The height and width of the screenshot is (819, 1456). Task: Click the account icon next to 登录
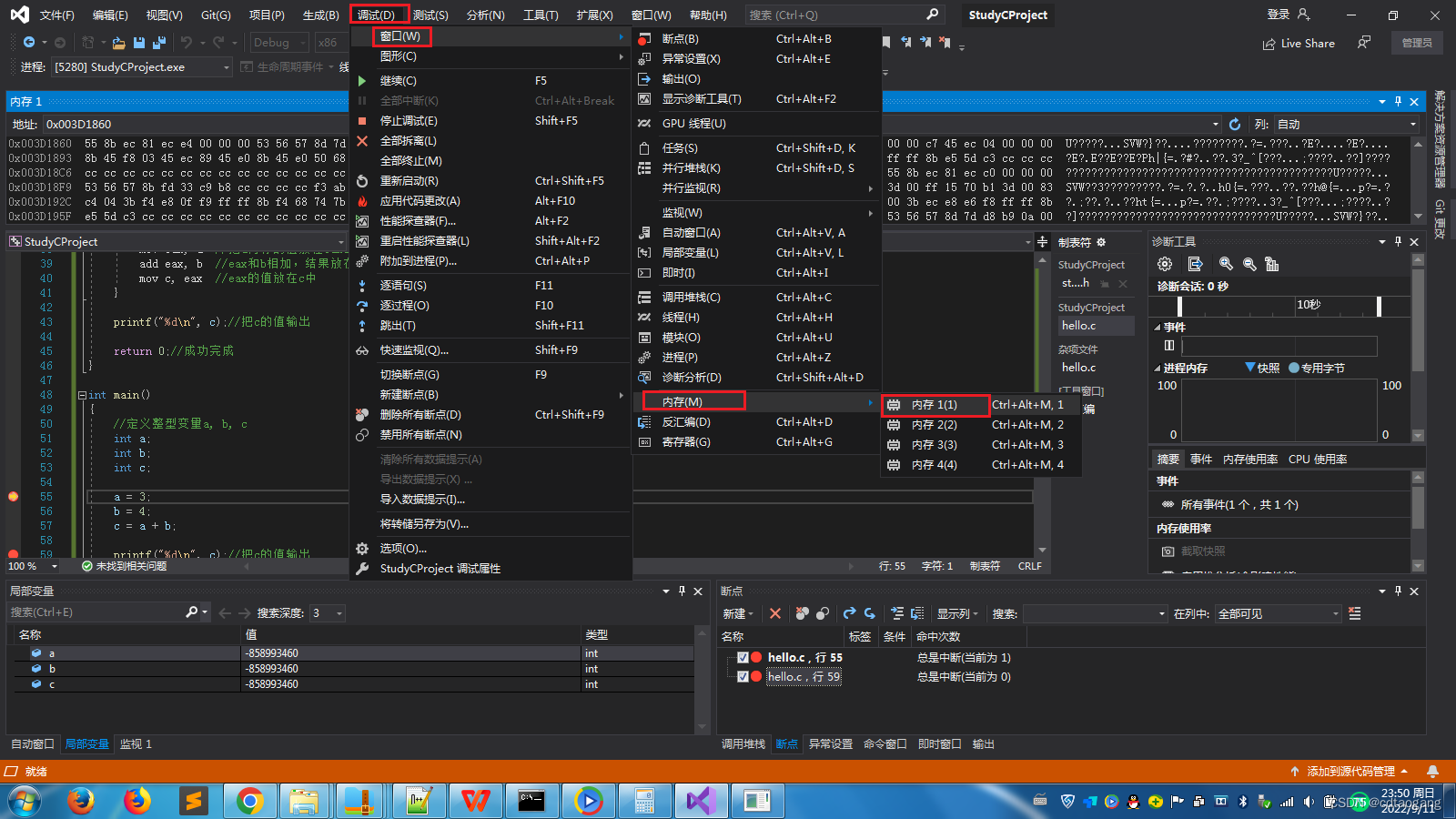tap(1303, 15)
